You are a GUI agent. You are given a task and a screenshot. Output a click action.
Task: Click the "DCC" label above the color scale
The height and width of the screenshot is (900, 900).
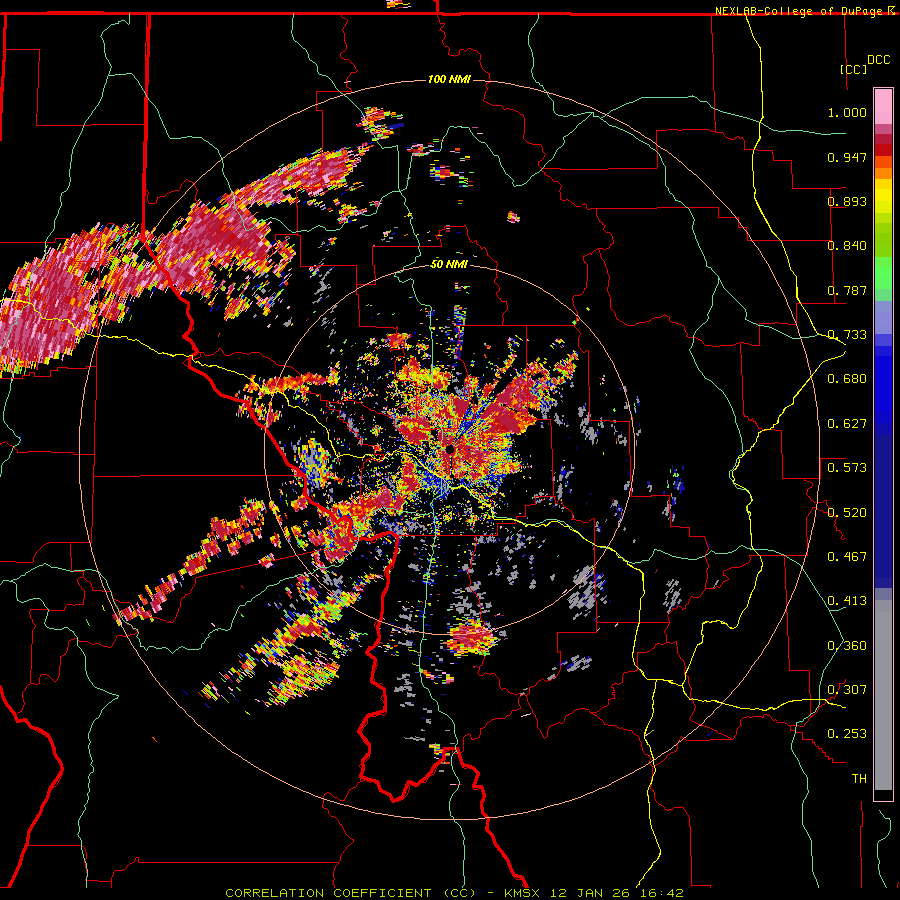click(x=879, y=60)
